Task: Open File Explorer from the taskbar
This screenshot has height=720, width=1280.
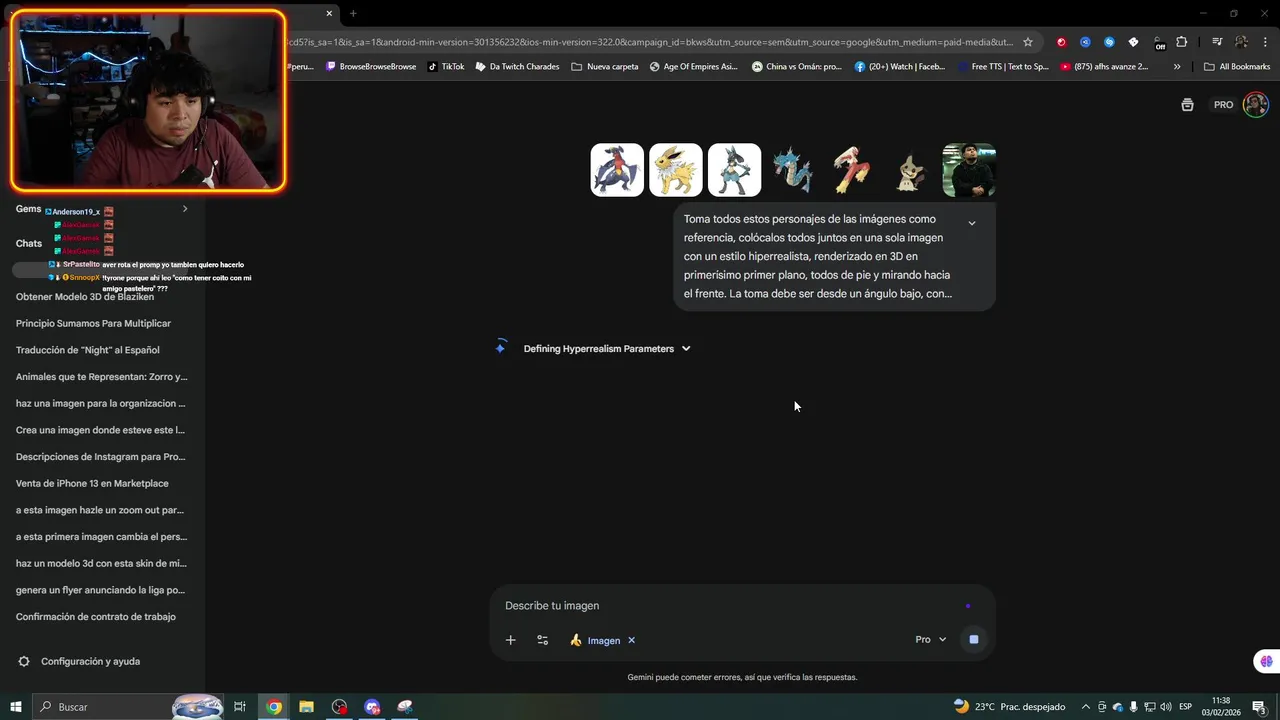Action: tap(307, 707)
